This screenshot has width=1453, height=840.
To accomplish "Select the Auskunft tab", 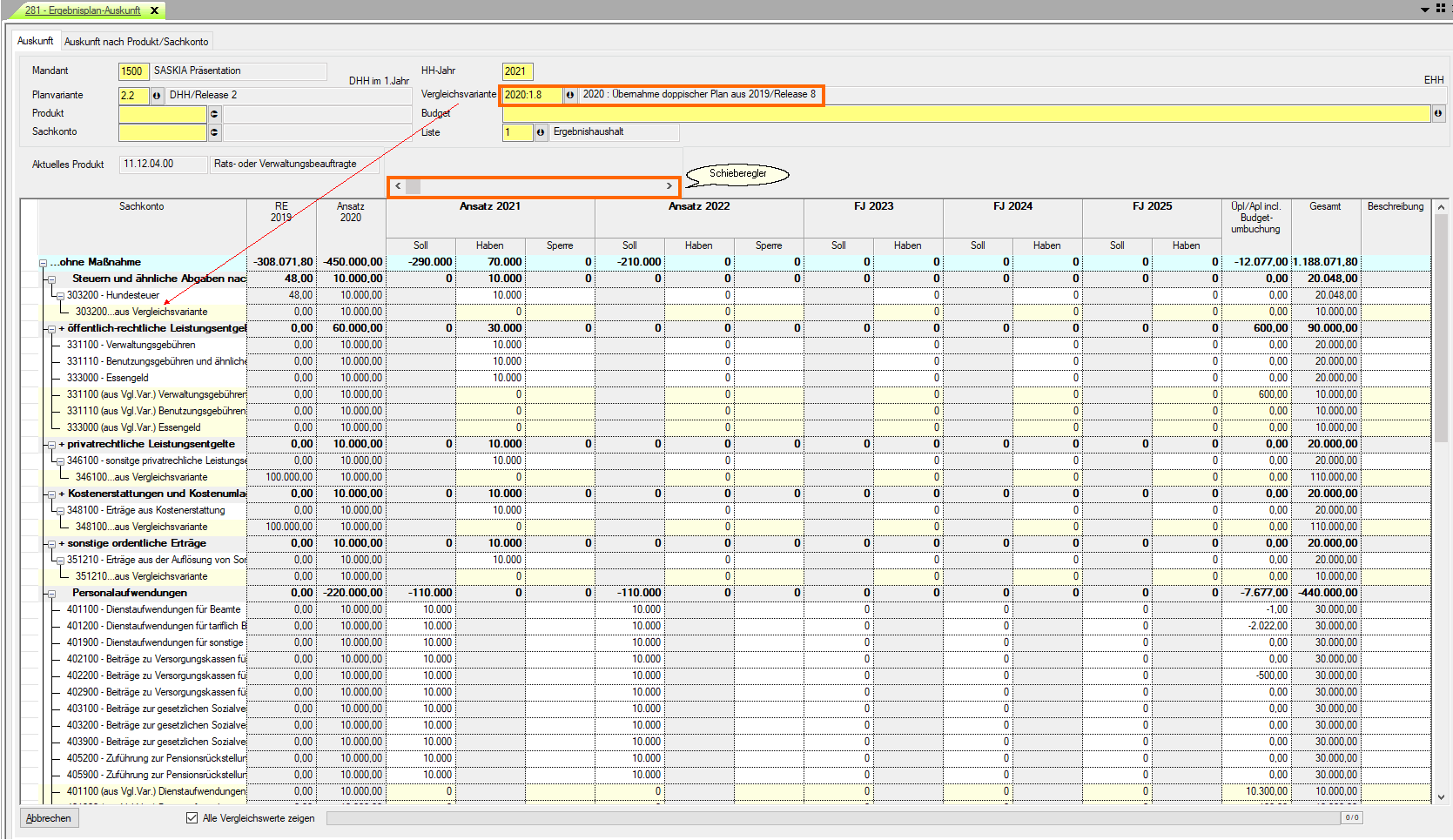I will tap(35, 41).
